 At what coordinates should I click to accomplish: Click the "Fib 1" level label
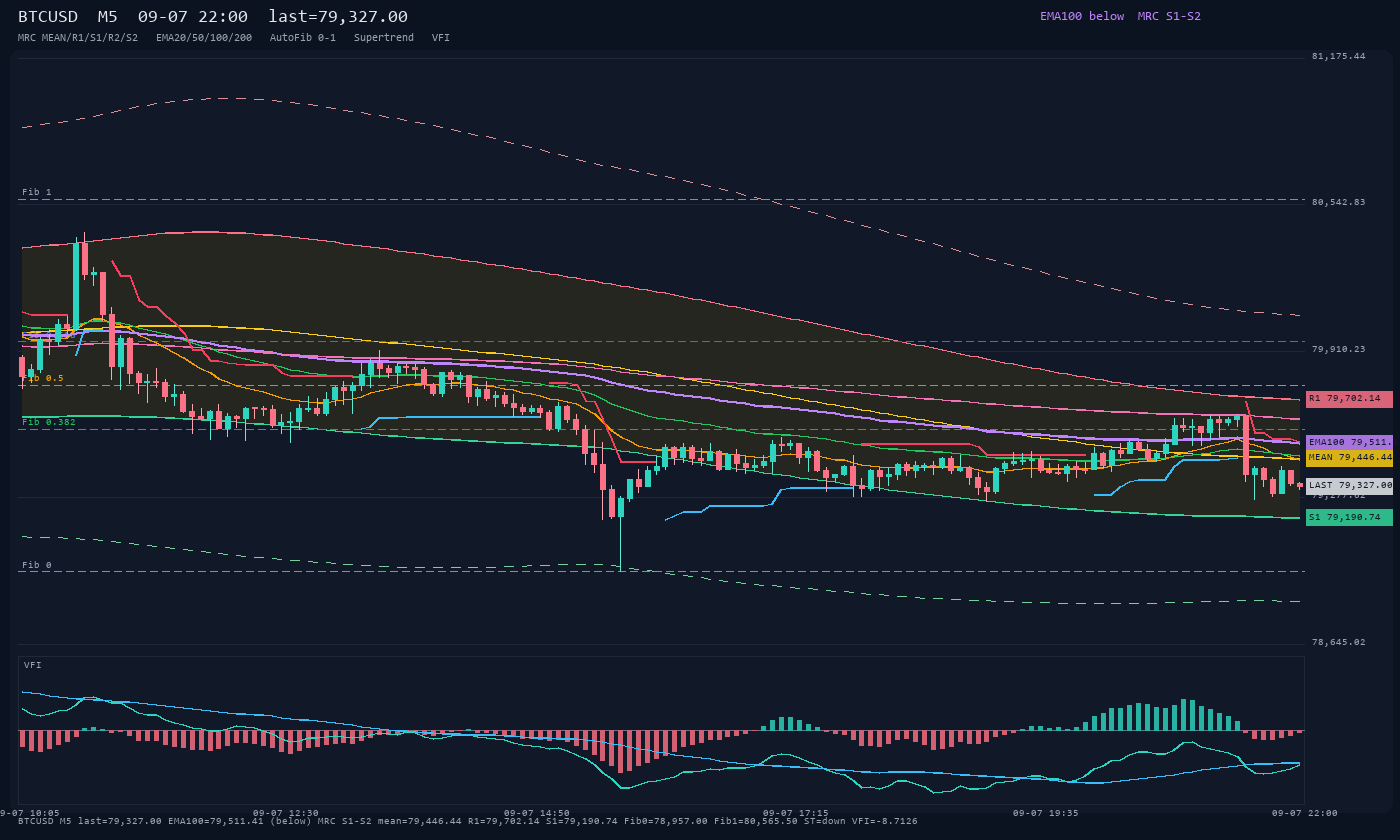[x=37, y=192]
